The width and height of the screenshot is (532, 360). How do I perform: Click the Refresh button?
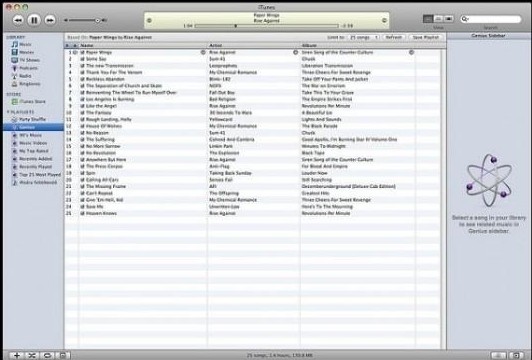click(394, 37)
